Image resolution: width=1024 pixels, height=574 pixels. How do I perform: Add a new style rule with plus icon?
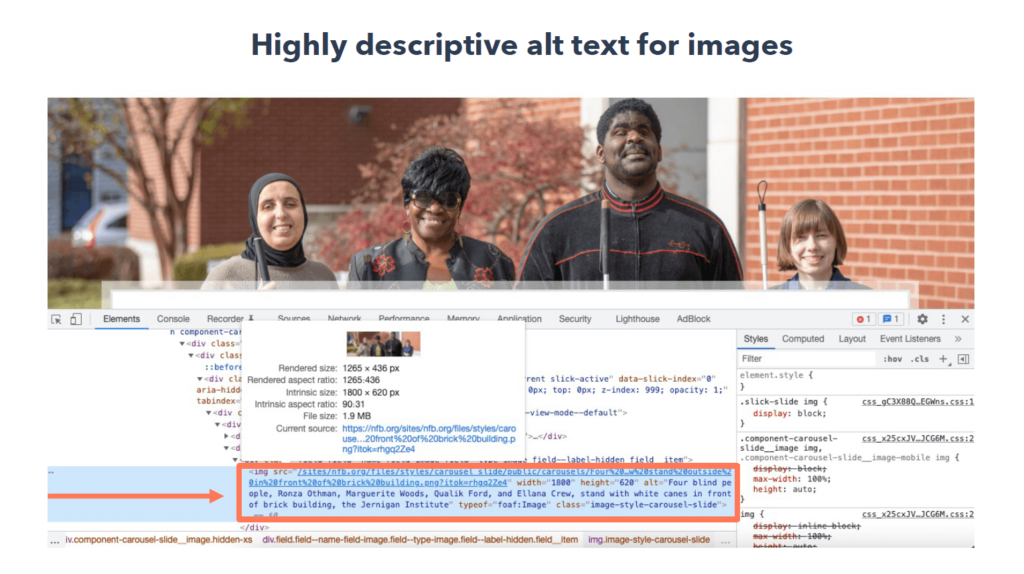pos(942,359)
